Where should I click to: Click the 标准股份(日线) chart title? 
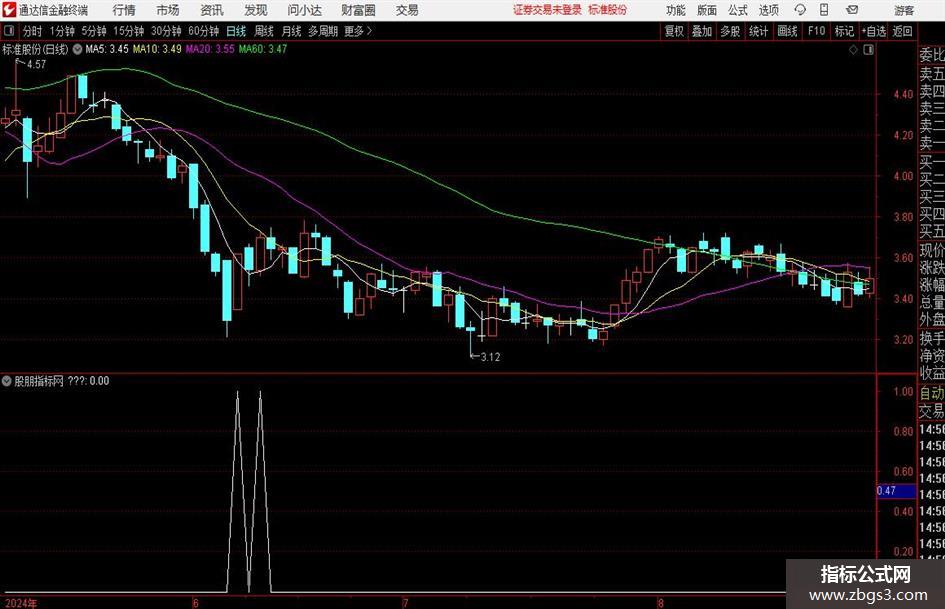pos(35,49)
